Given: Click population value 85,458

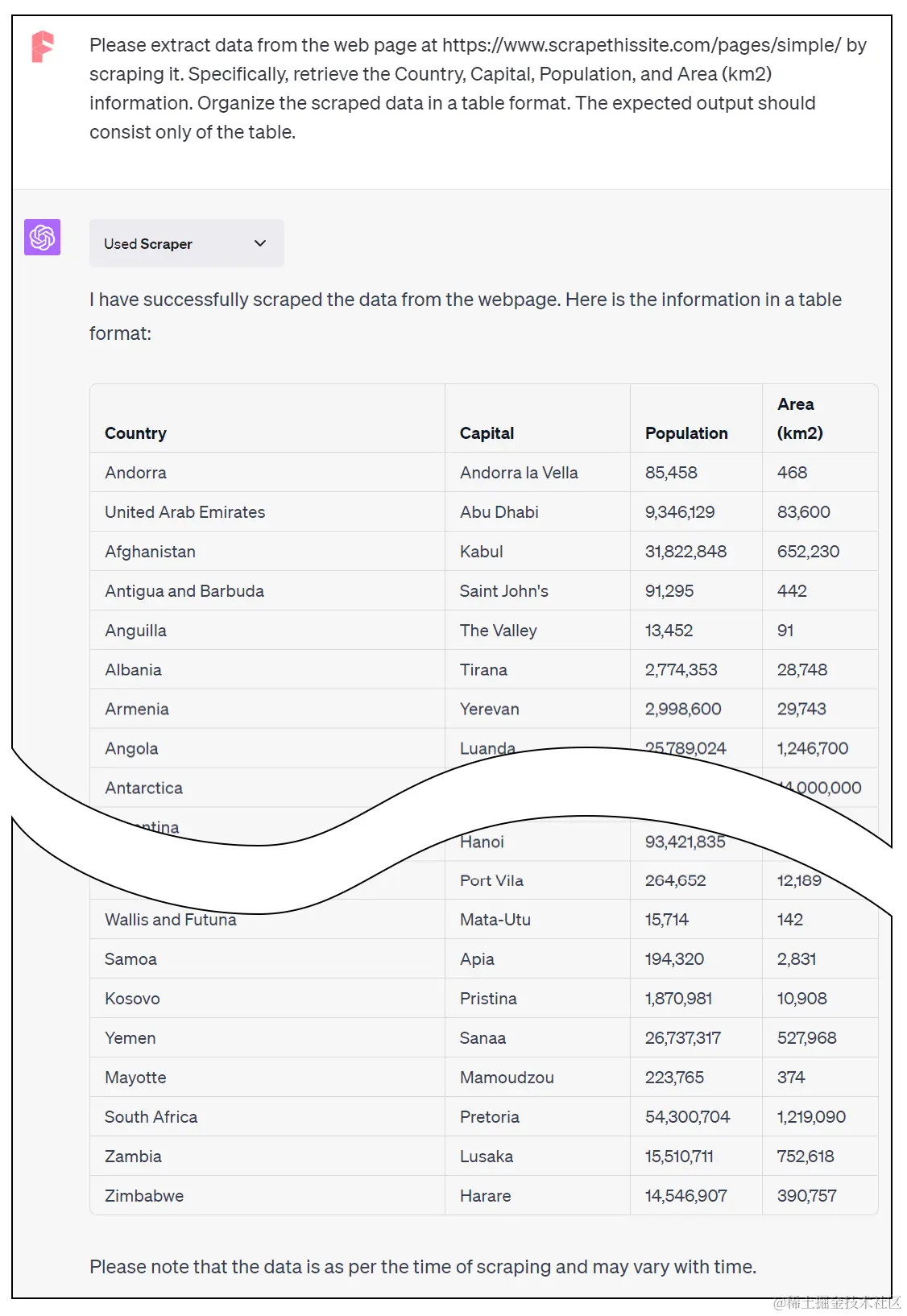Looking at the screenshot, I should click(x=671, y=473).
